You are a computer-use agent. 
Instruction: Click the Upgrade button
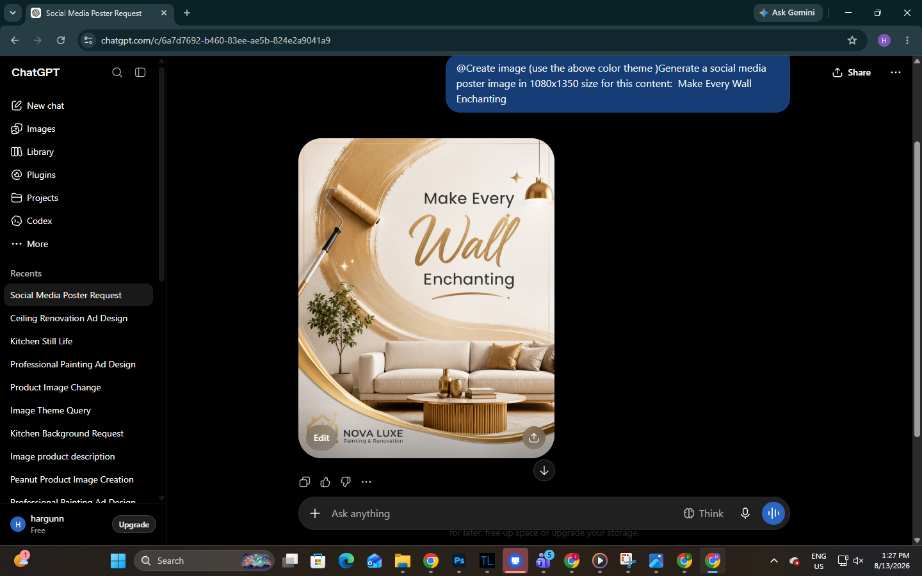coord(133,524)
